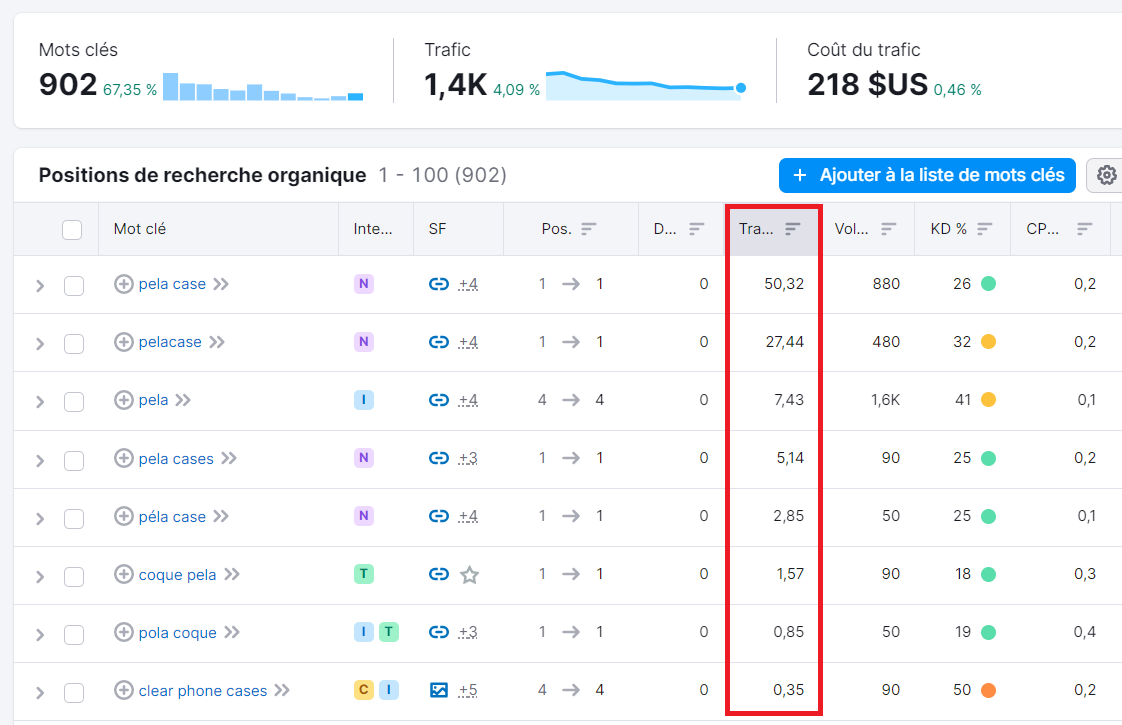This screenshot has width=1122, height=725.
Task: Click plus icon beside 'pela case' keyword
Action: tap(123, 284)
